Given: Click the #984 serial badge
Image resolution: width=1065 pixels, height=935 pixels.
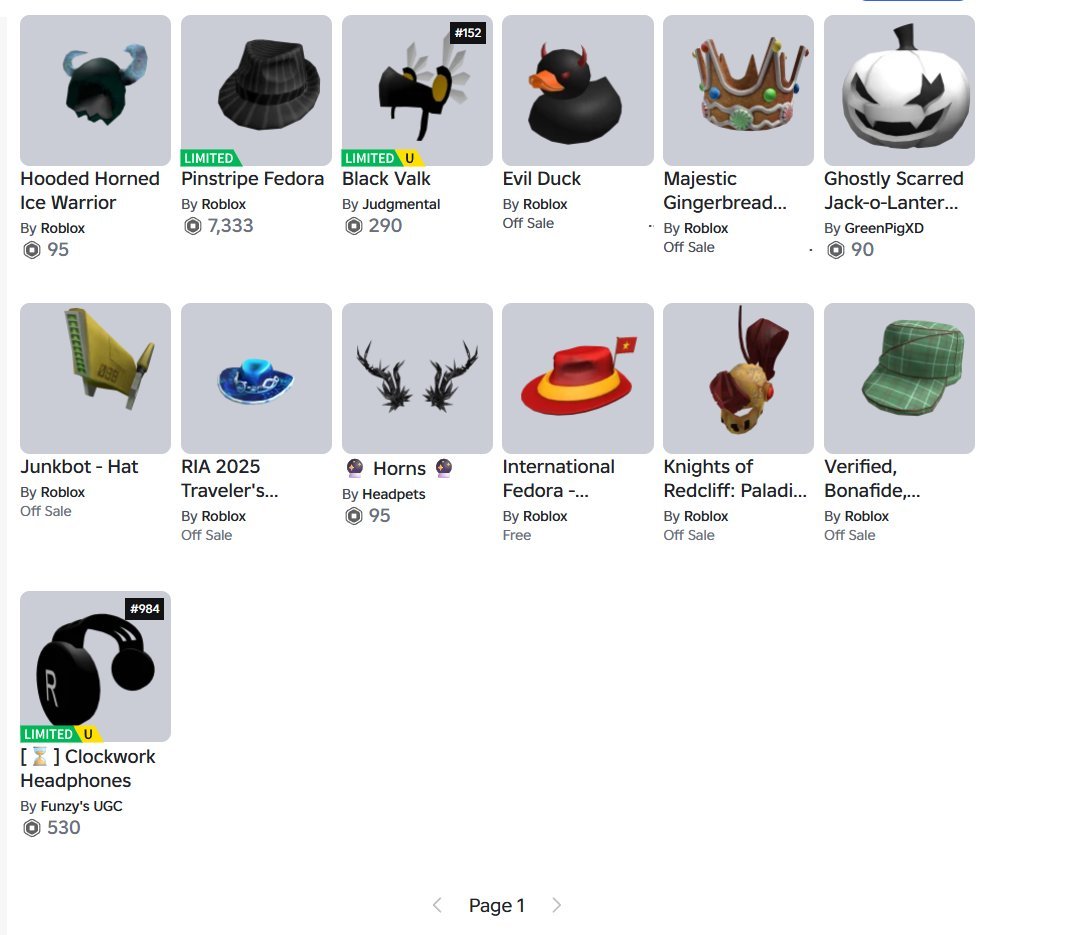Looking at the screenshot, I should pyautogui.click(x=145, y=608).
